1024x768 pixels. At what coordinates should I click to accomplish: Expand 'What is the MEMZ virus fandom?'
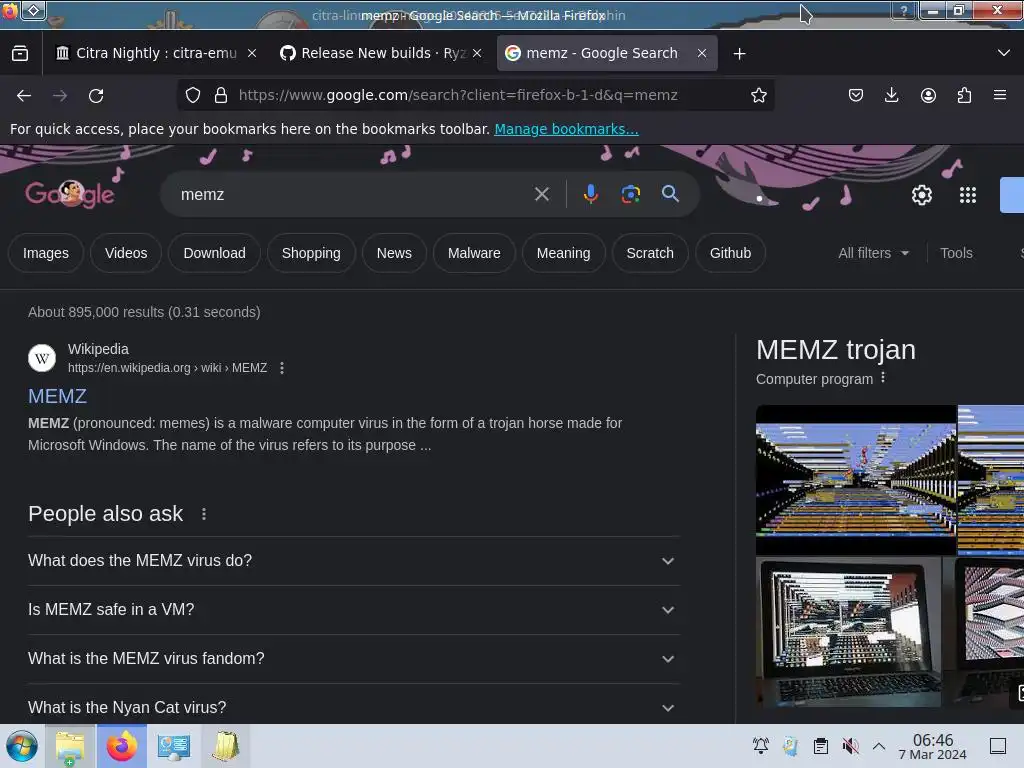[x=353, y=659]
